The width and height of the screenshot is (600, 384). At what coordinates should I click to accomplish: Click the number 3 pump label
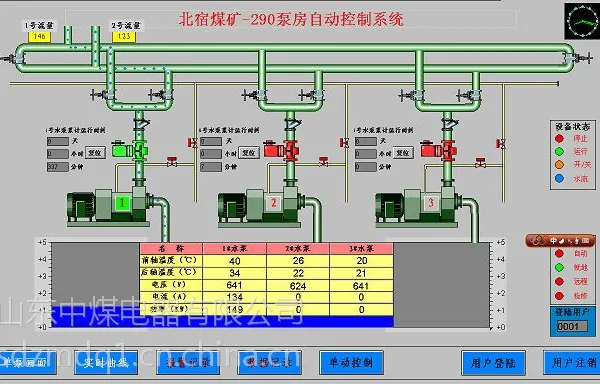click(x=431, y=203)
